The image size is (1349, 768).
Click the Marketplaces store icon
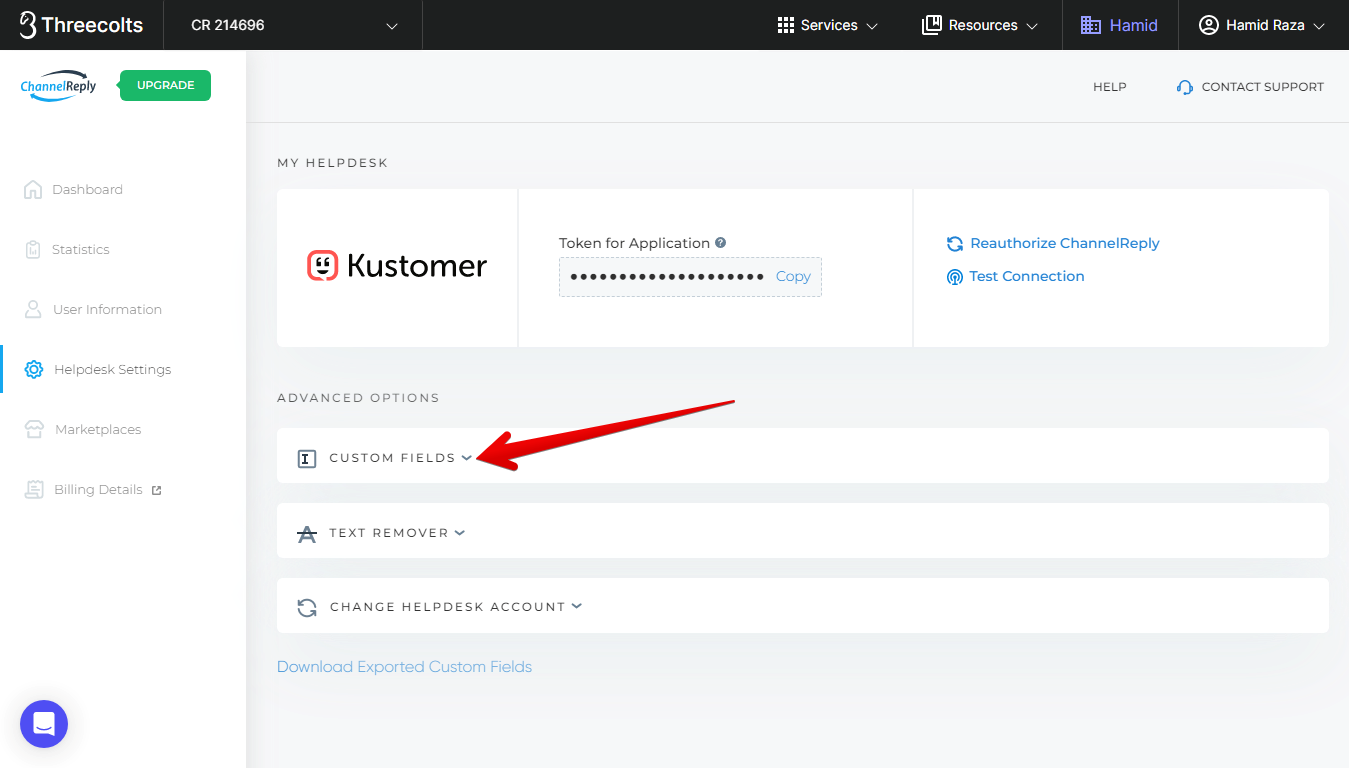(x=34, y=429)
